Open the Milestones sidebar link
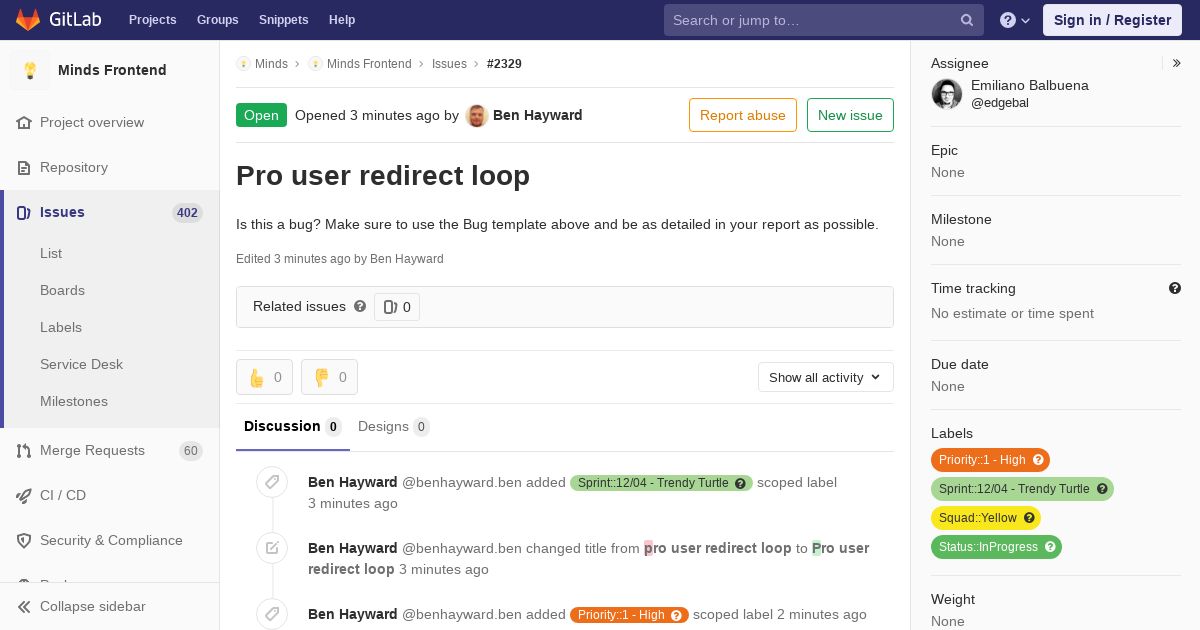 click(74, 401)
